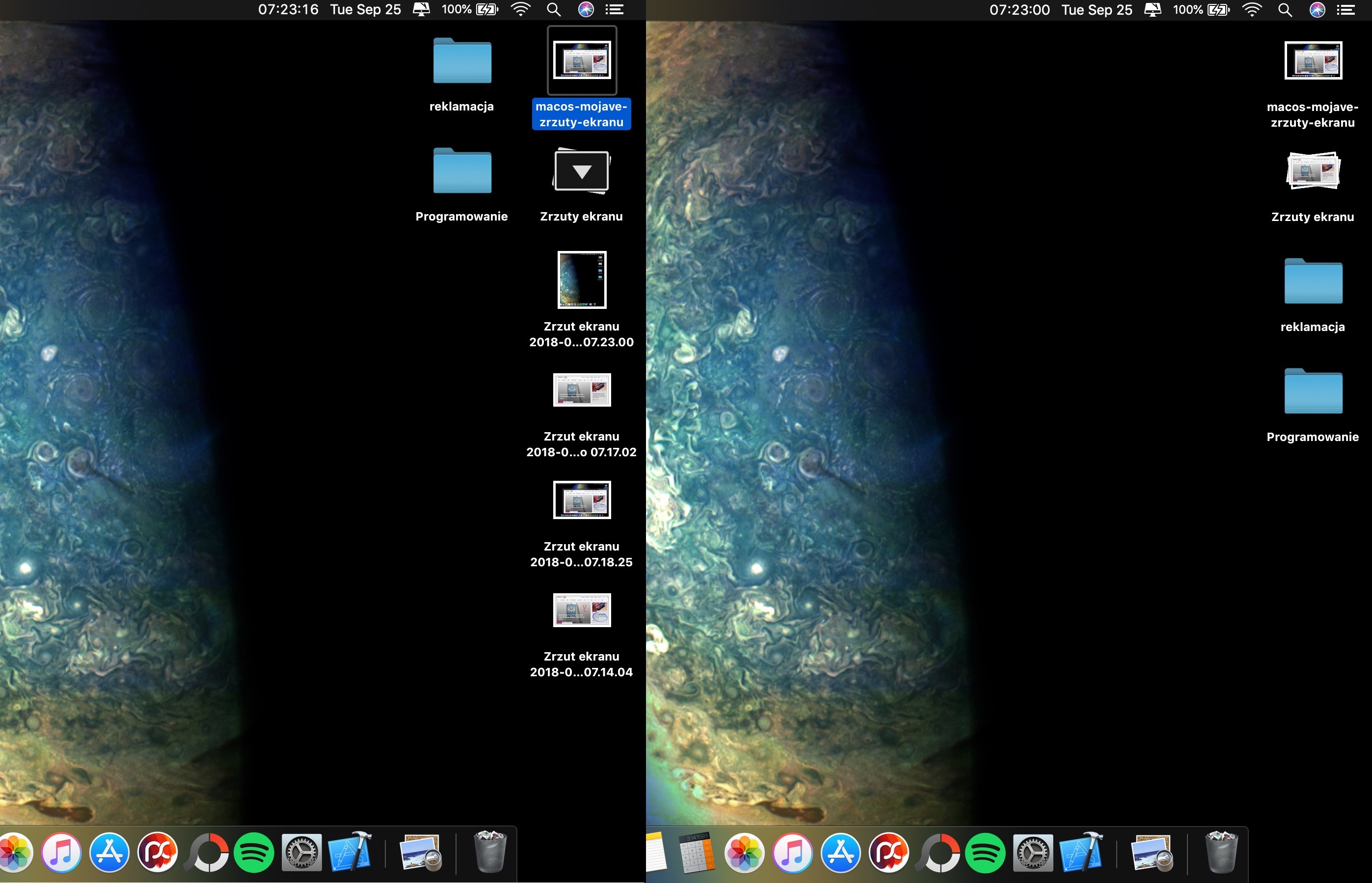Open Photos in the right desktop's Dock
Screen dimensions: 1372x883
[745, 853]
